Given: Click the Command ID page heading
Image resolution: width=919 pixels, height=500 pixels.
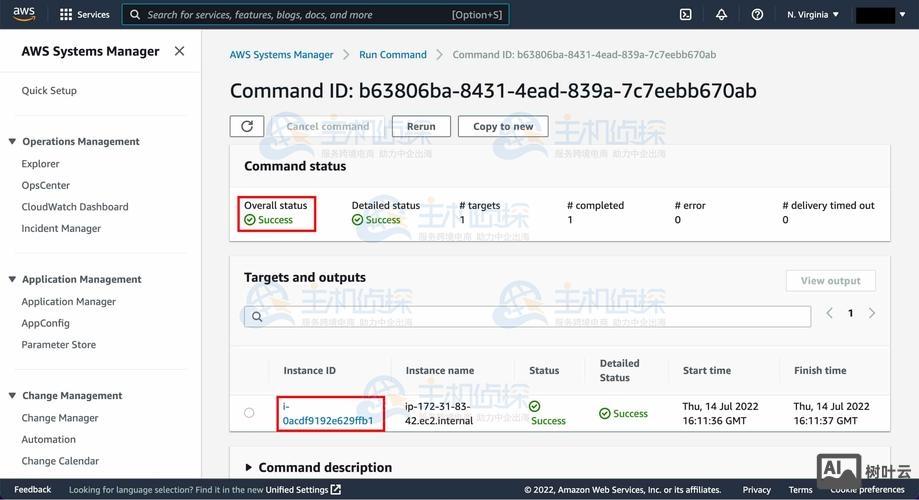Looking at the screenshot, I should (493, 91).
